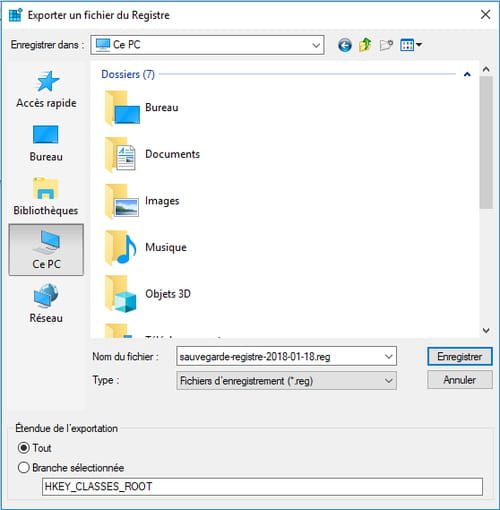The image size is (500, 510).
Task: Select Réseau in the left sidebar
Action: tap(46, 304)
